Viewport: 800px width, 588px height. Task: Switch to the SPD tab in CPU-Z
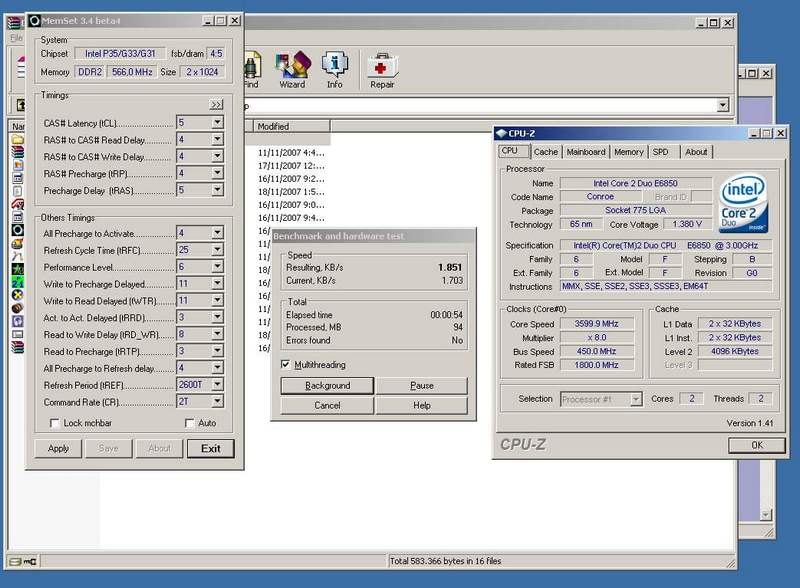pos(661,152)
